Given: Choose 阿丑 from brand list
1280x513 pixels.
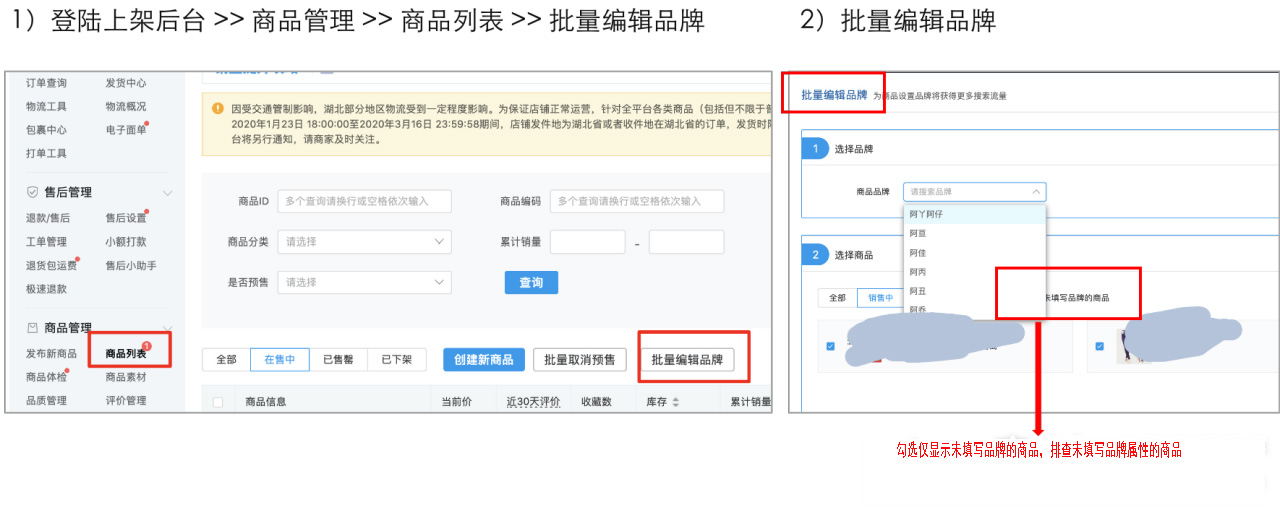Looking at the screenshot, I should [974, 290].
